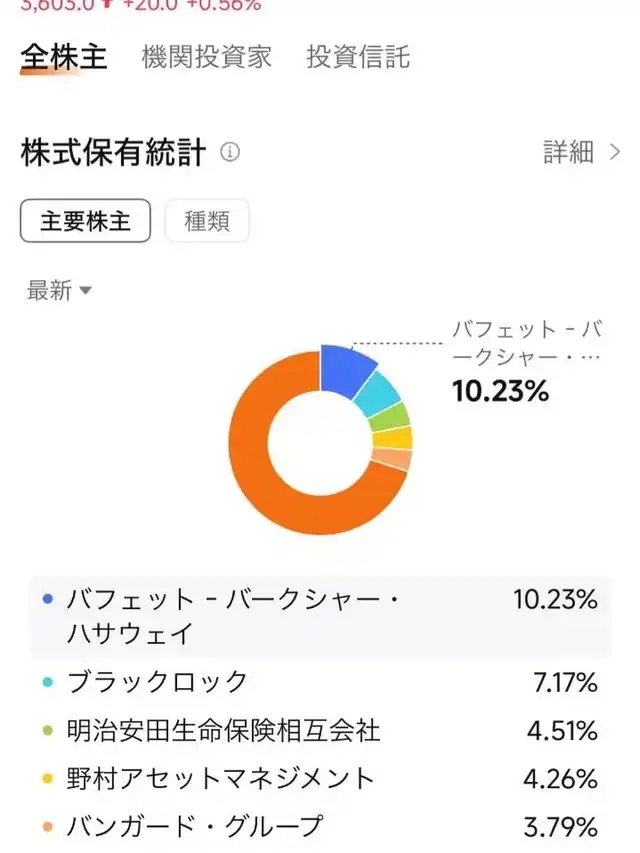Screen dimensions: 640x853
Task: Select the 7.17% ブラックロック row
Action: point(320,683)
